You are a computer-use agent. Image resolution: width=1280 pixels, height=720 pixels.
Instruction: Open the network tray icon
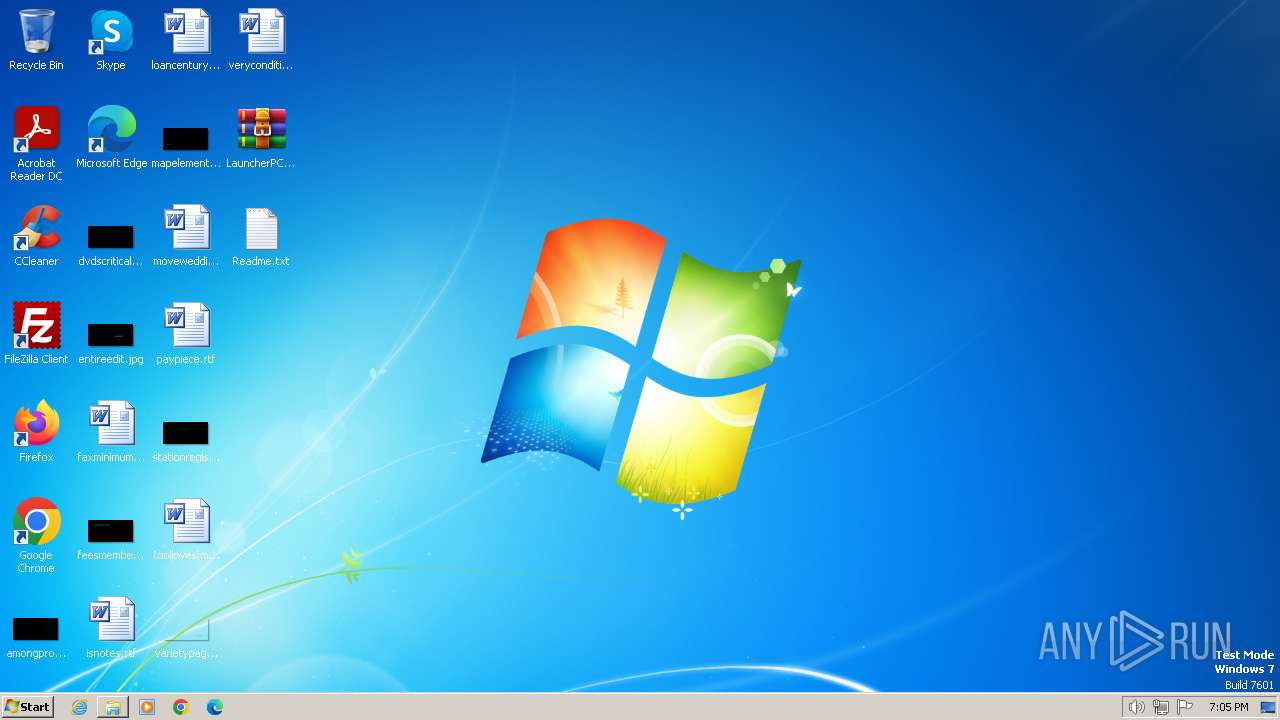1161,707
